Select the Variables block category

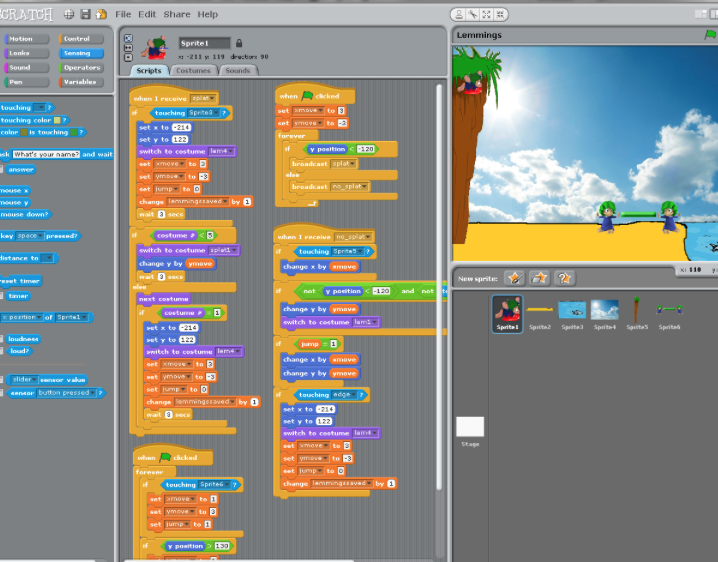tap(83, 82)
